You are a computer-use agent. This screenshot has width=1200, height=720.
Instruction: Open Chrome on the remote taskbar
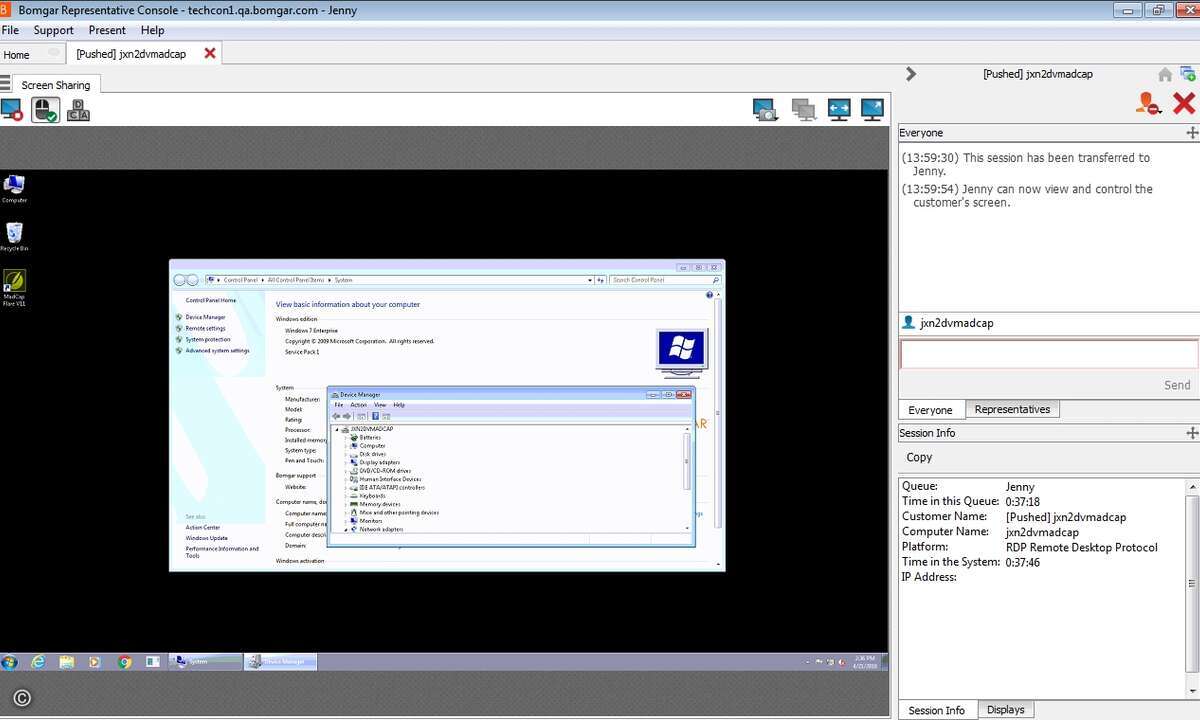click(124, 662)
